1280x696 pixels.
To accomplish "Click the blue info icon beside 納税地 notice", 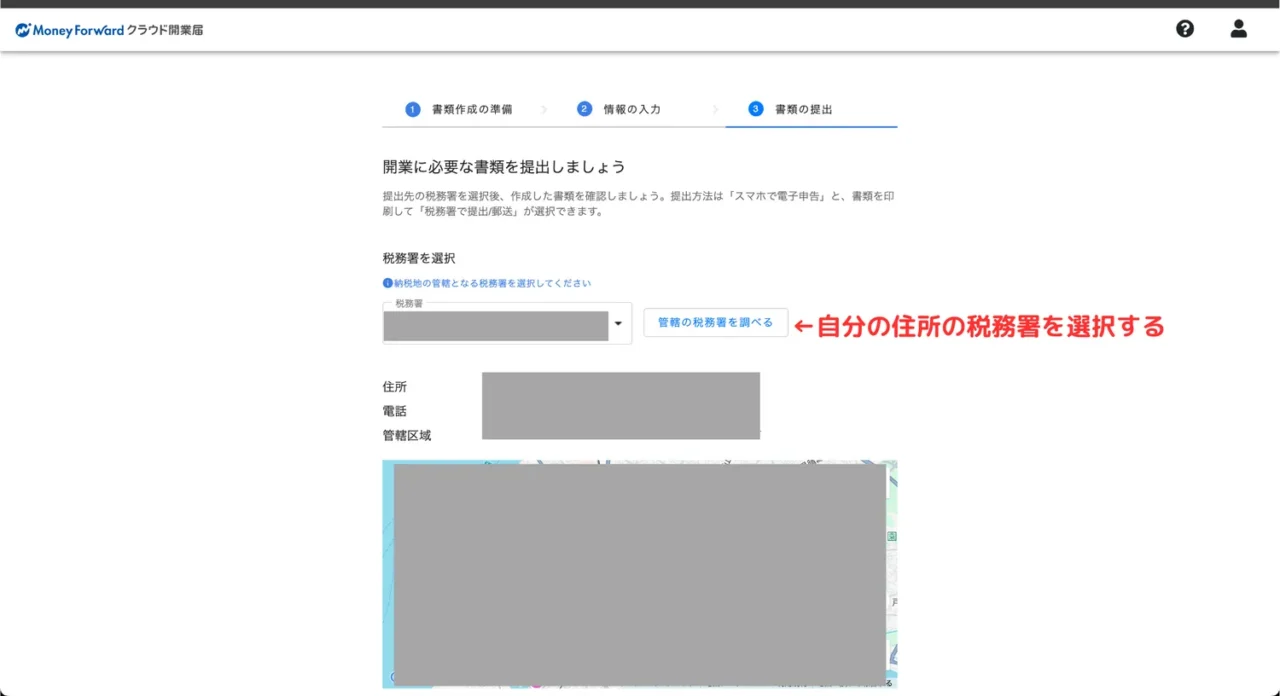I will click(388, 283).
